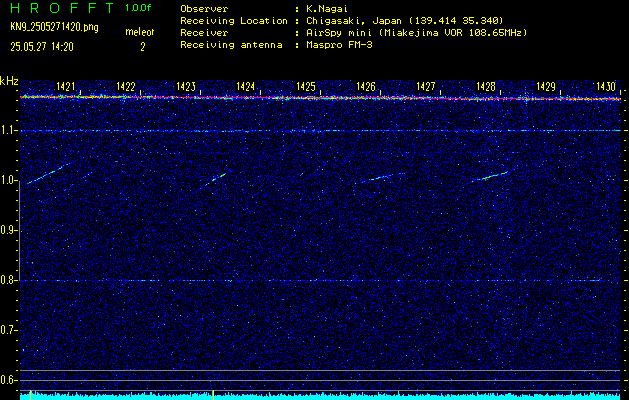629x400 pixels.
Task: Click the 1428 time axis label
Action: point(486,86)
